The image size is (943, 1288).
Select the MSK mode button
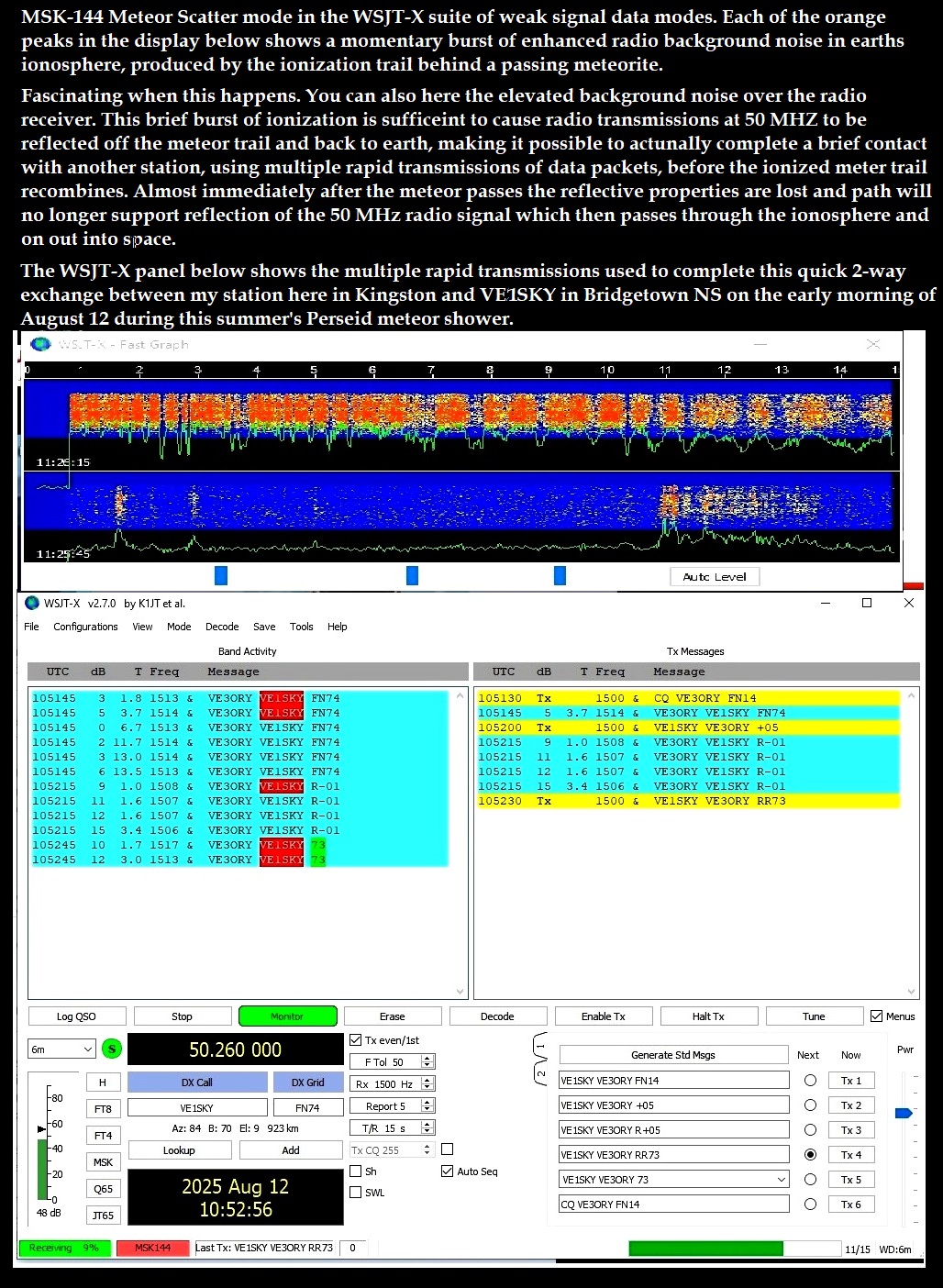coord(103,1162)
